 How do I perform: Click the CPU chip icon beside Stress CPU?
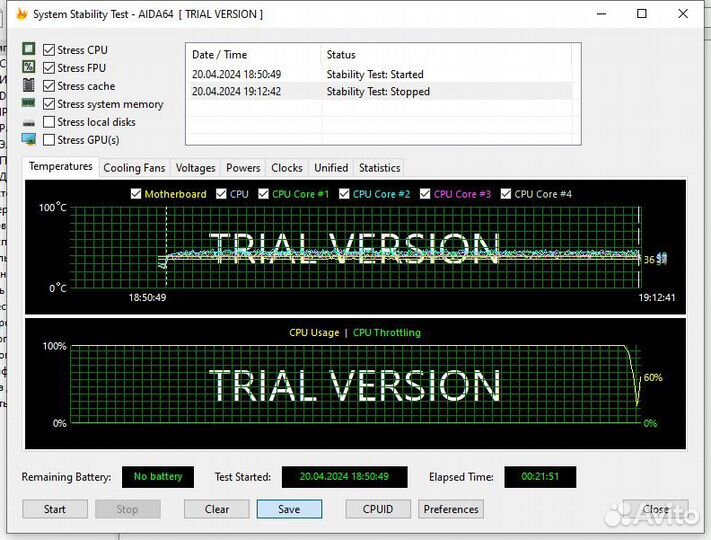point(29,49)
